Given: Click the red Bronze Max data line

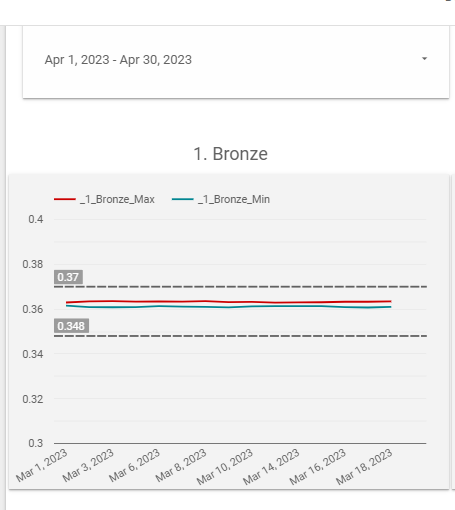Looking at the screenshot, I should pos(229,302).
